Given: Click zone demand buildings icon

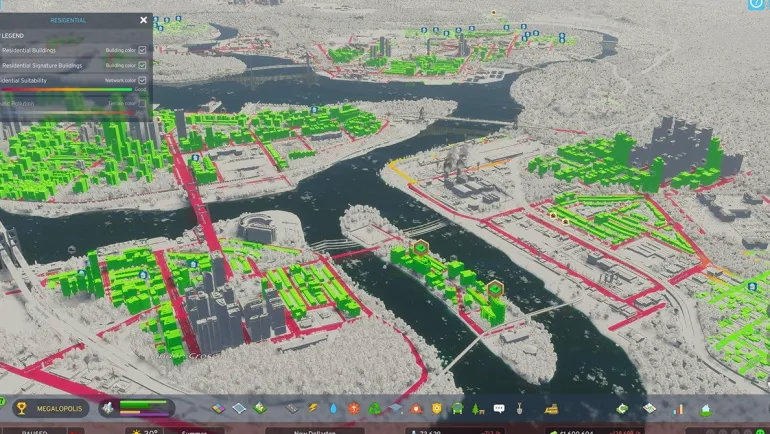Looking at the screenshot, I should click(x=109, y=407).
